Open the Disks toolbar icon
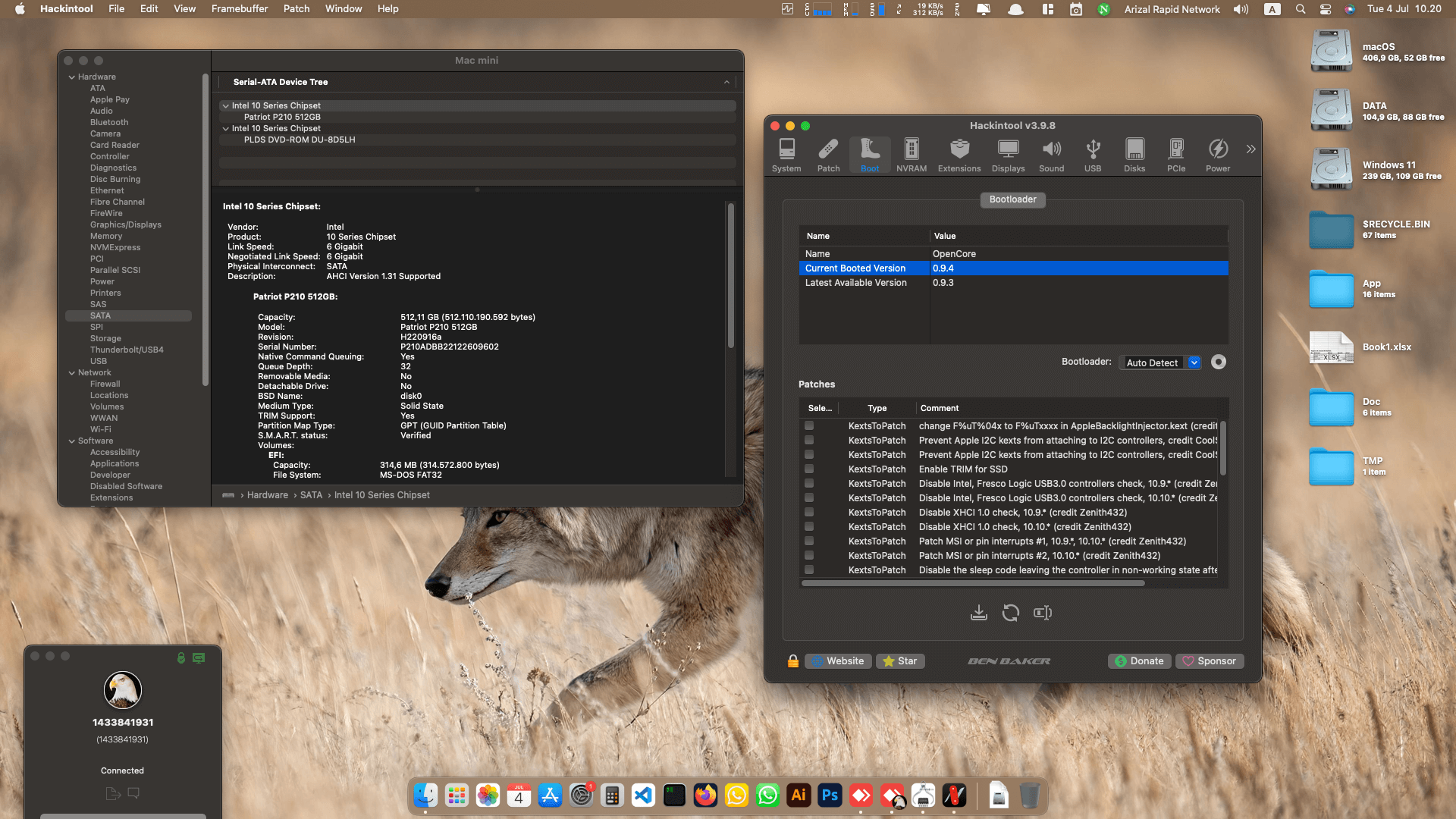Image resolution: width=1456 pixels, height=819 pixels. click(1134, 155)
